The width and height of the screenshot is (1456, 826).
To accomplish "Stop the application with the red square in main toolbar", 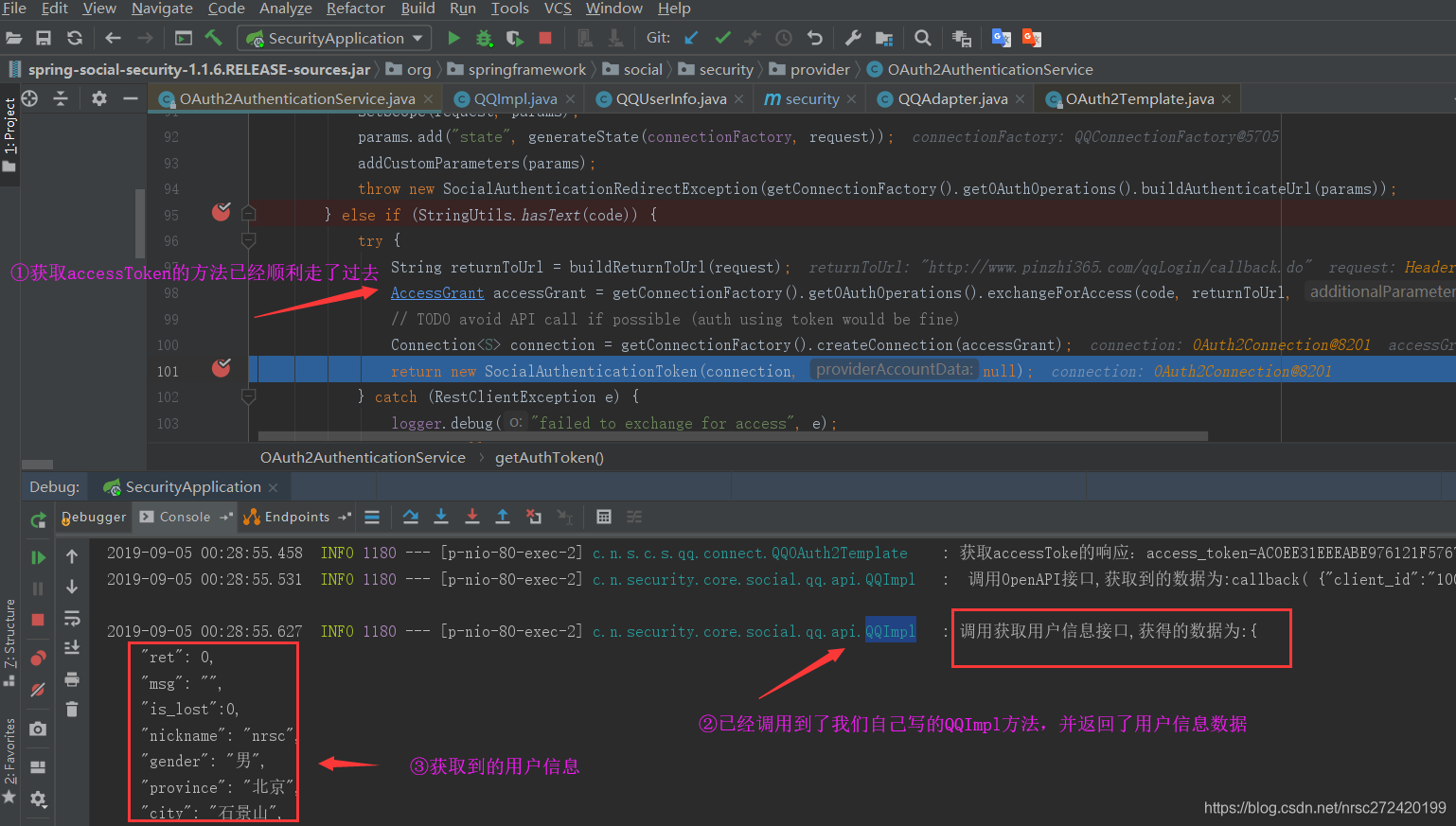I will 545,38.
